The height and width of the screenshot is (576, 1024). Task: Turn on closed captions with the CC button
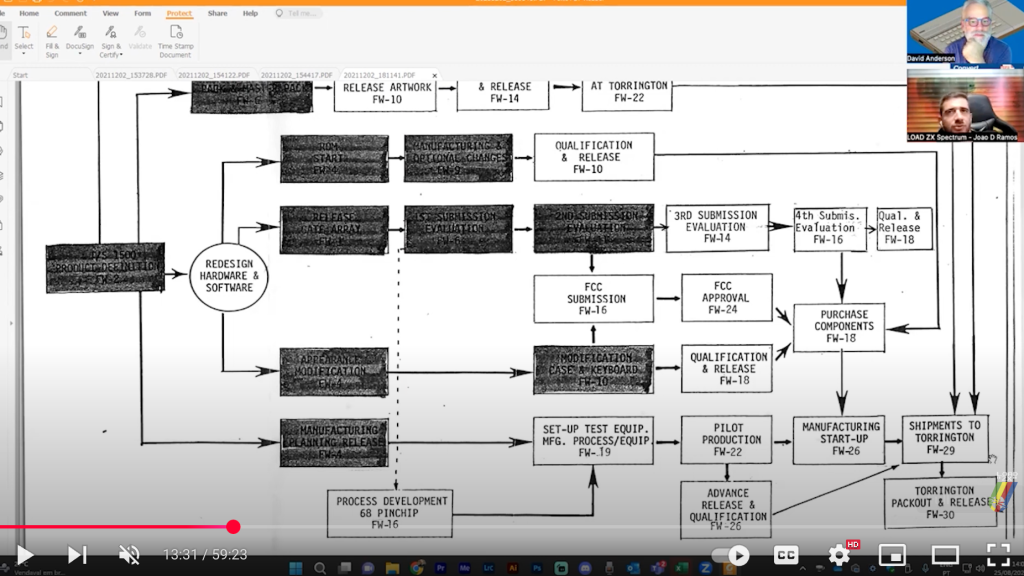[786, 555]
